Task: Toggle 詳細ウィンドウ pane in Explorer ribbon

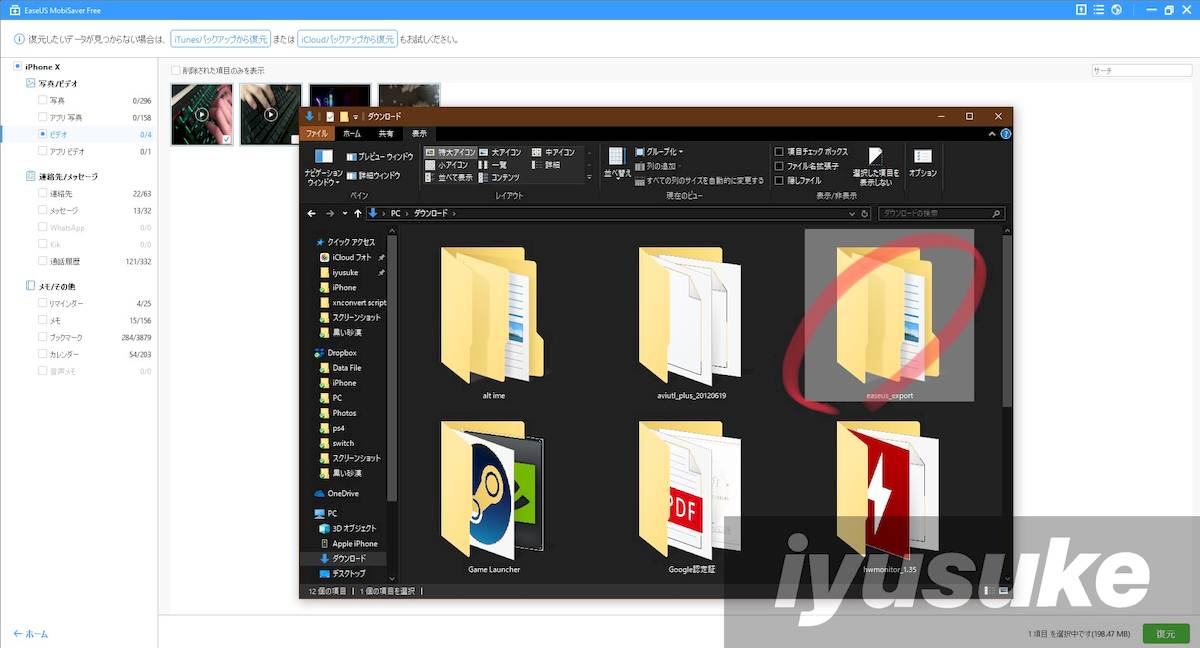Action: 374,175
